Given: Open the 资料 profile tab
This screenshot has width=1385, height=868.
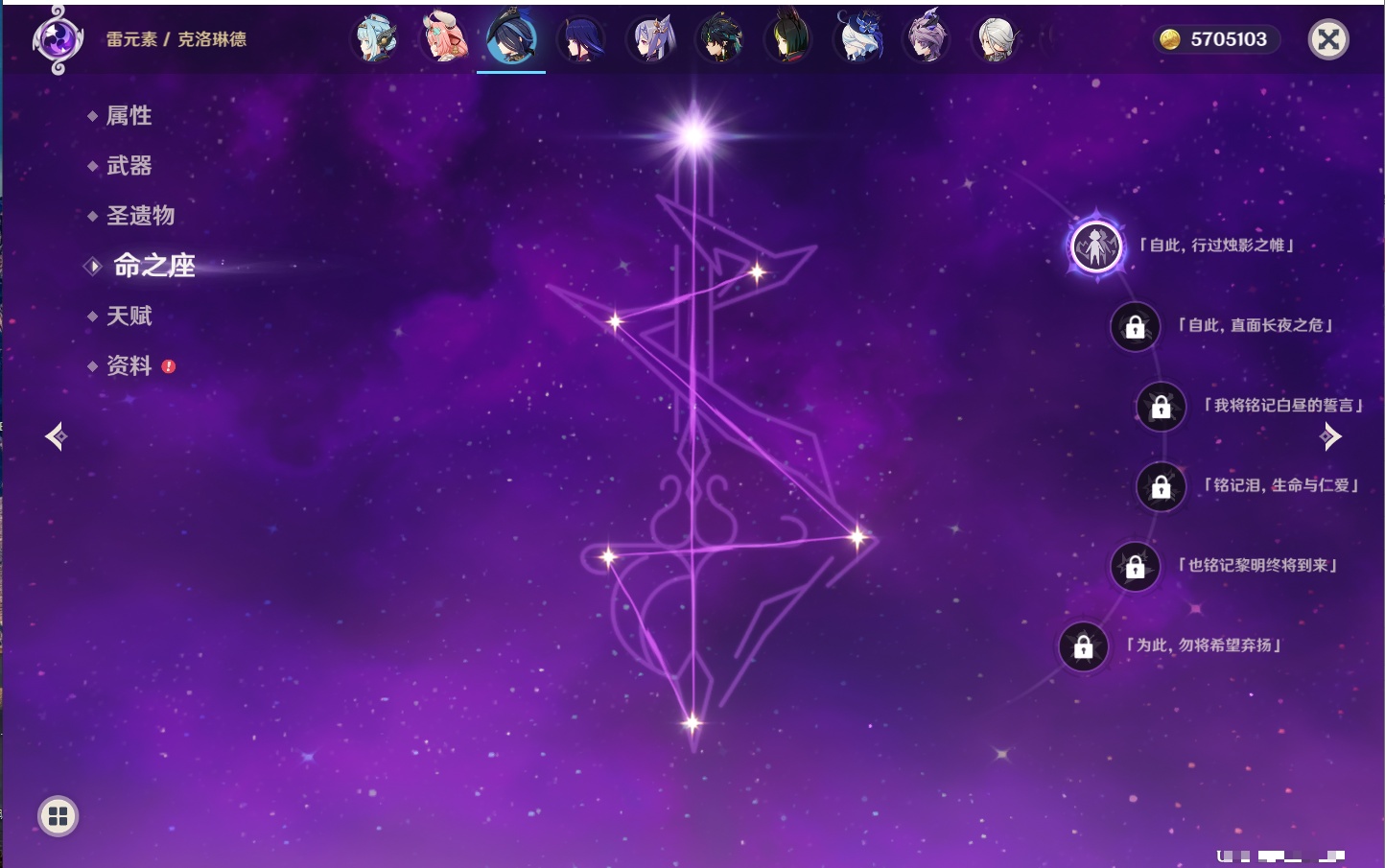Looking at the screenshot, I should pos(129,365).
